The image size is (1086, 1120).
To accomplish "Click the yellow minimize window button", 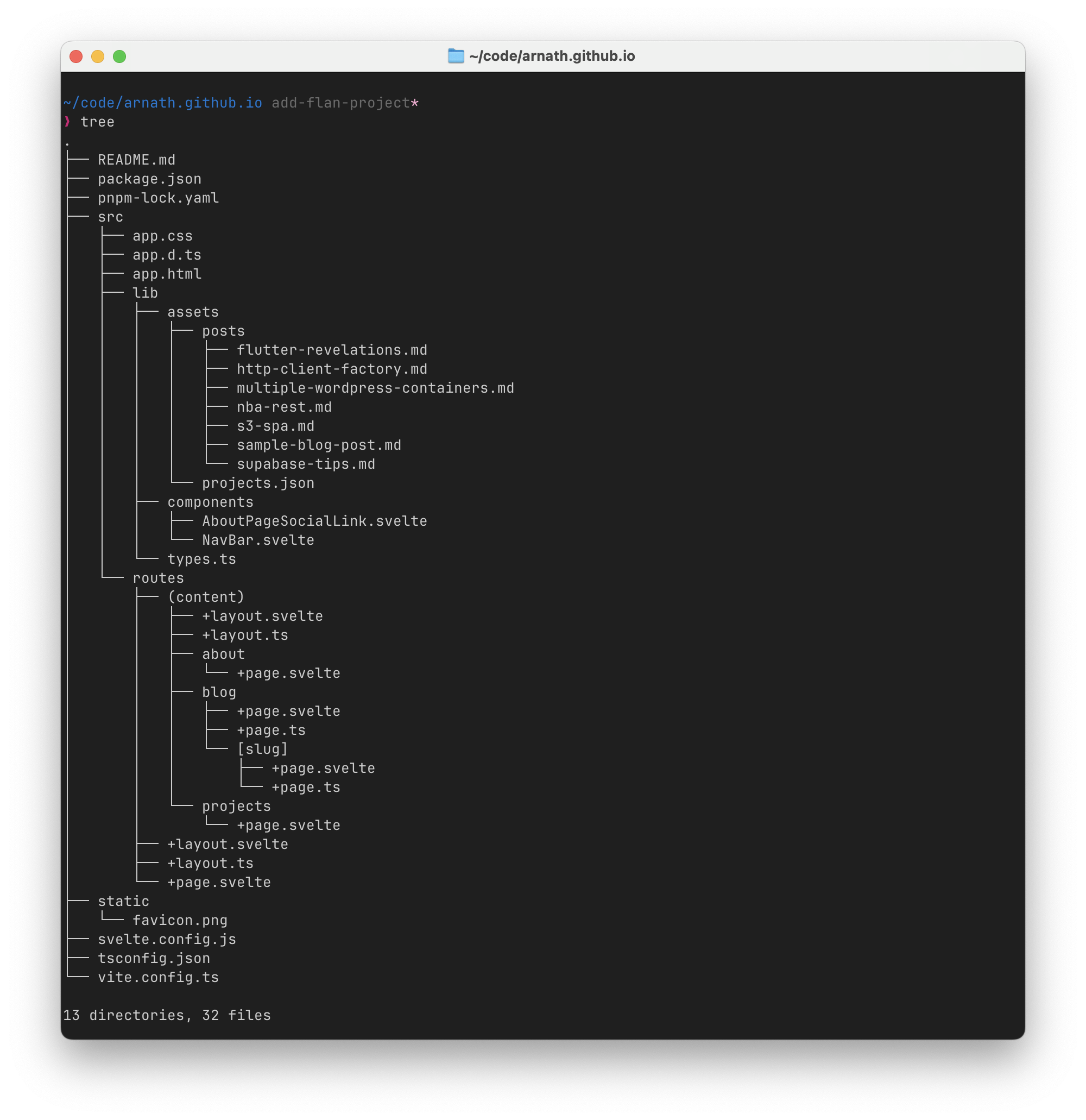I will (98, 56).
